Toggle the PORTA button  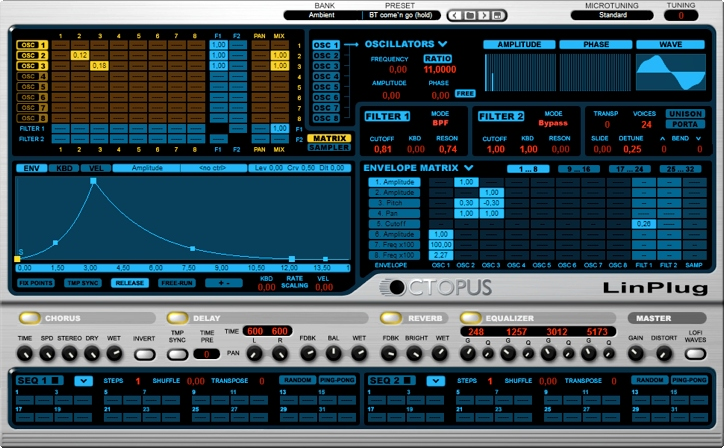click(685, 124)
